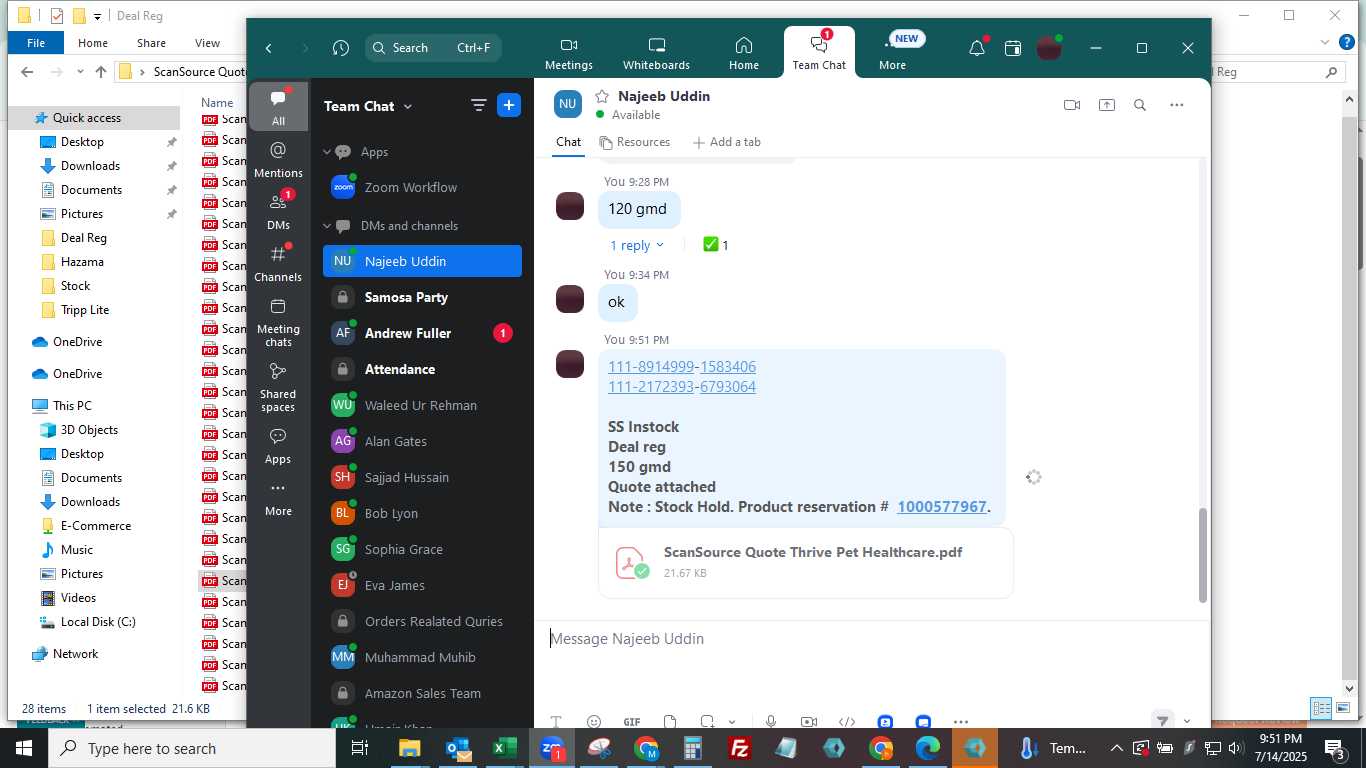The image size is (1366, 768).
Task: Click the Zoom Search box
Action: point(433,48)
